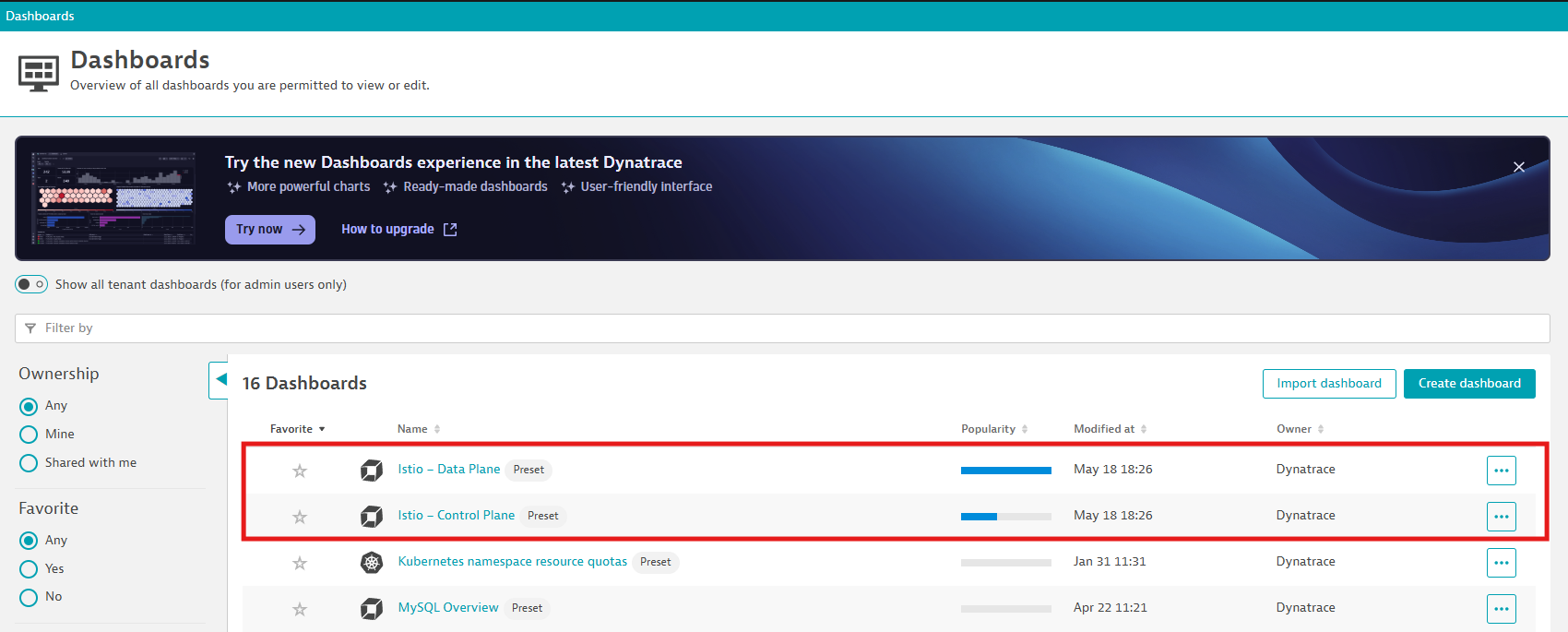Open more actions for Istio – Control Plane
The image size is (1568, 632).
pos(1502,517)
